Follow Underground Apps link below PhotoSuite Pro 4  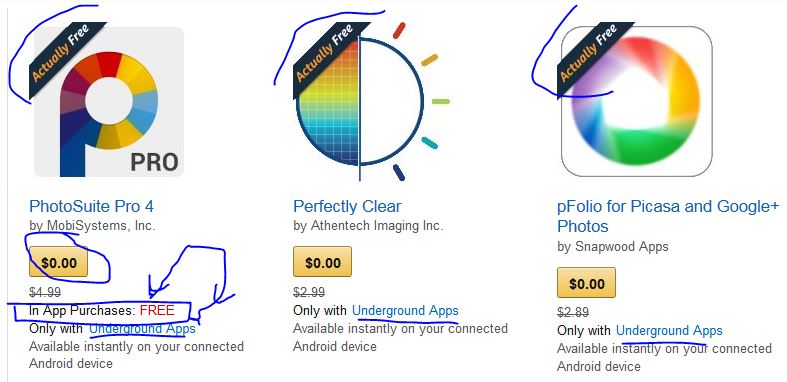tap(142, 329)
